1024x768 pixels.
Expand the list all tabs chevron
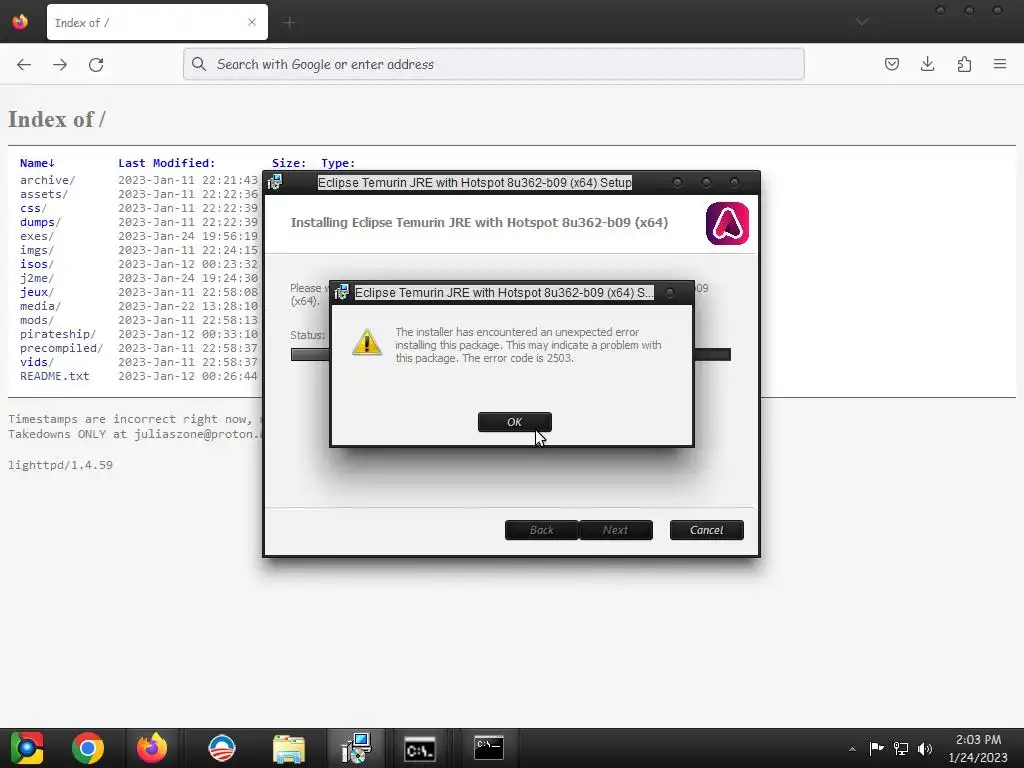862,22
